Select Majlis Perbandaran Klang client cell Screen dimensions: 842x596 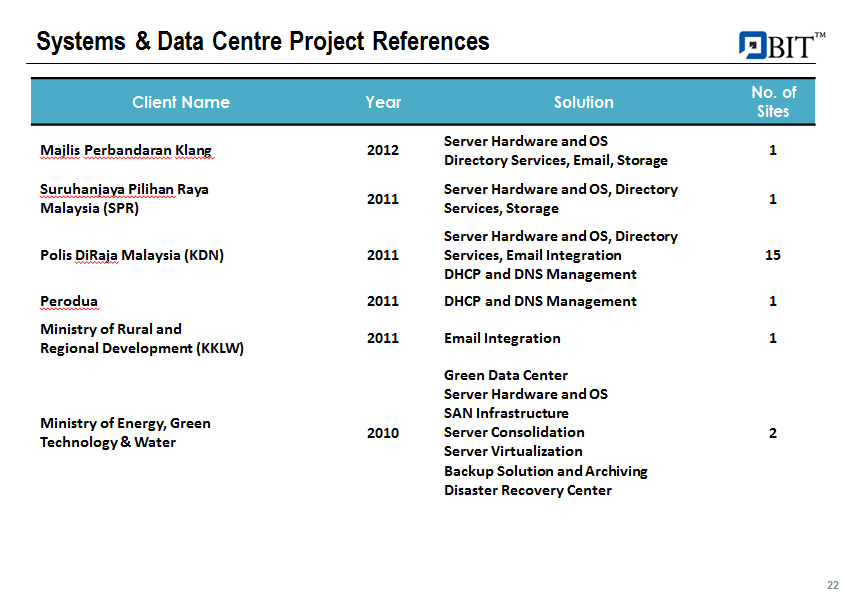(126, 150)
